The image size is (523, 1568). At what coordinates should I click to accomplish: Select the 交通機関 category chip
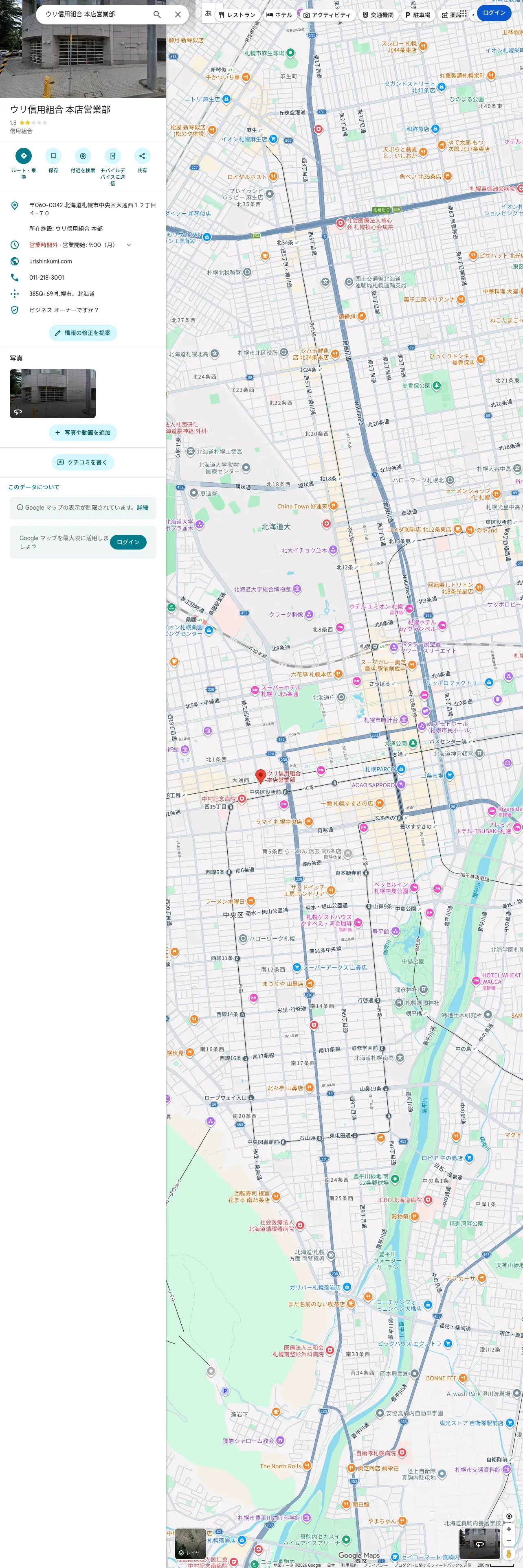click(x=378, y=15)
